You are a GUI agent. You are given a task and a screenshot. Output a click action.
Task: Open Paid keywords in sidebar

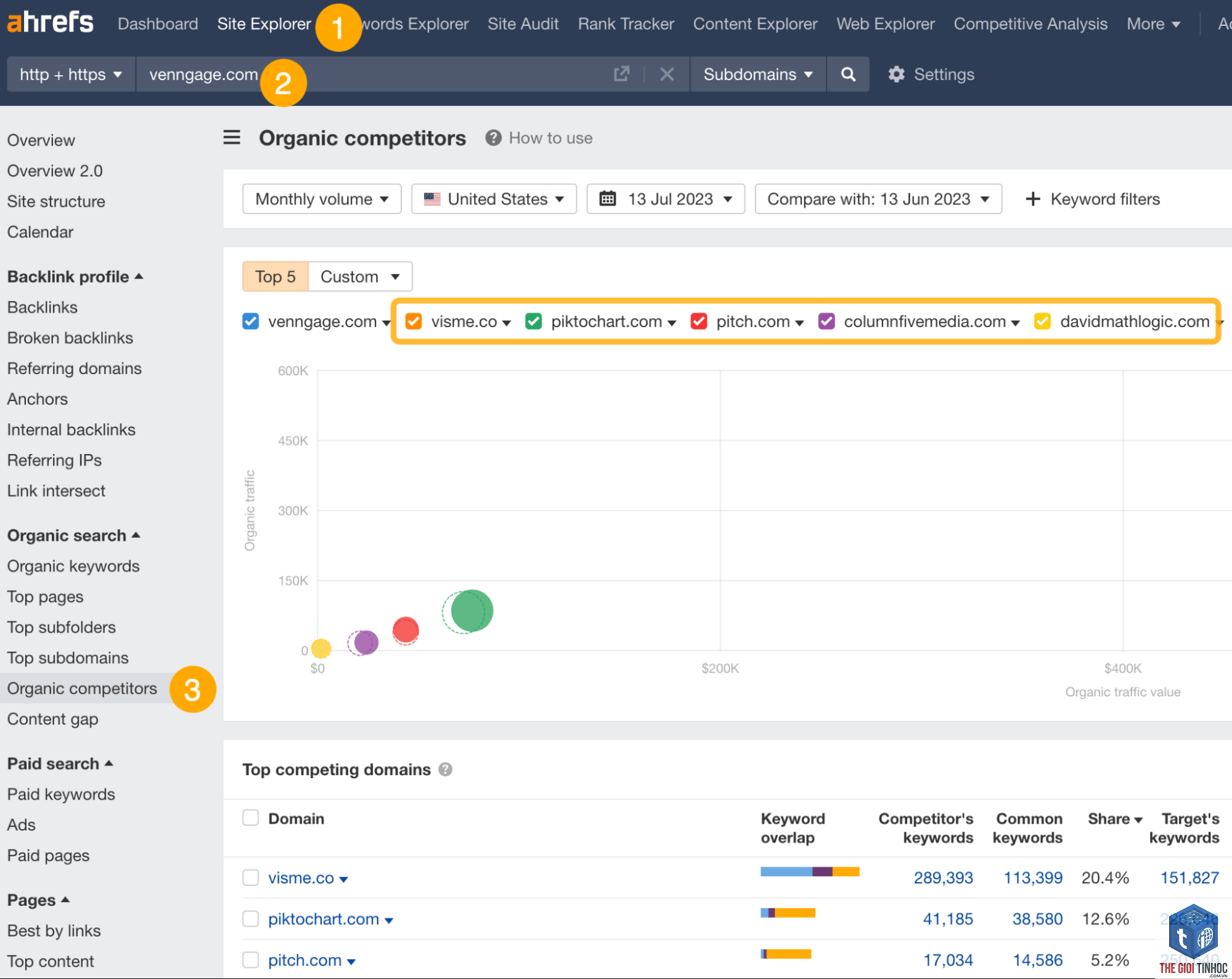(x=61, y=794)
